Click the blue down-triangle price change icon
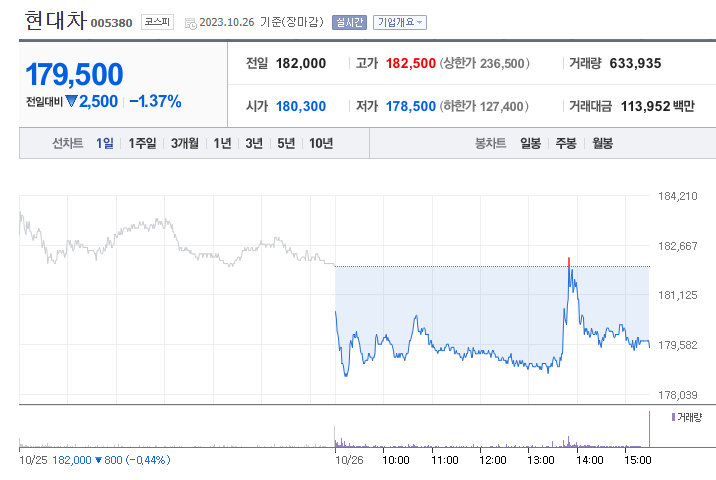Viewport: 716px width, 480px height. tap(71, 101)
